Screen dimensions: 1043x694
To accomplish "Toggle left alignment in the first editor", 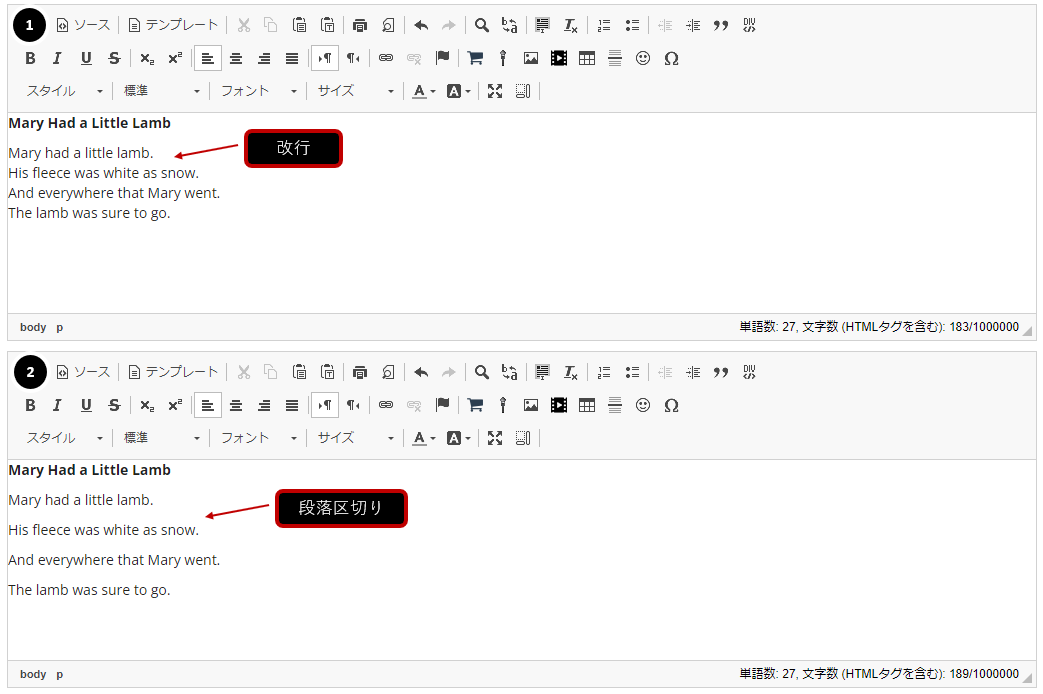I will click(x=208, y=58).
